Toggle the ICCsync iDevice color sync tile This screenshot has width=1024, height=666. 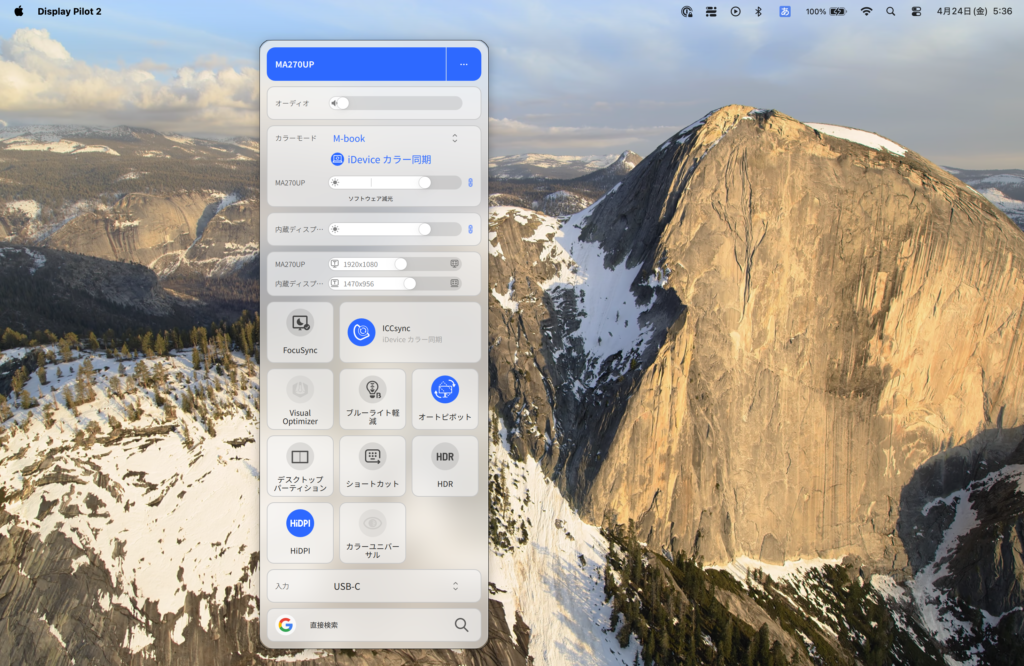(410, 332)
